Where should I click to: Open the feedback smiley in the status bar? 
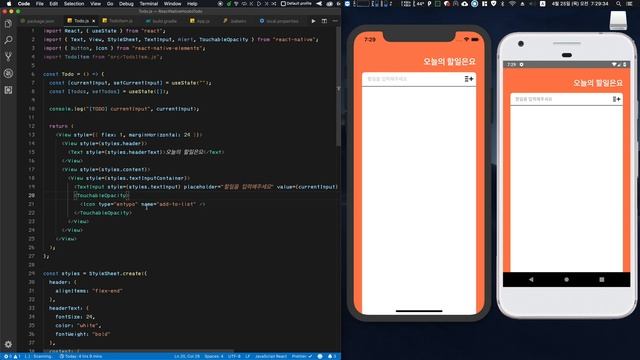320,356
